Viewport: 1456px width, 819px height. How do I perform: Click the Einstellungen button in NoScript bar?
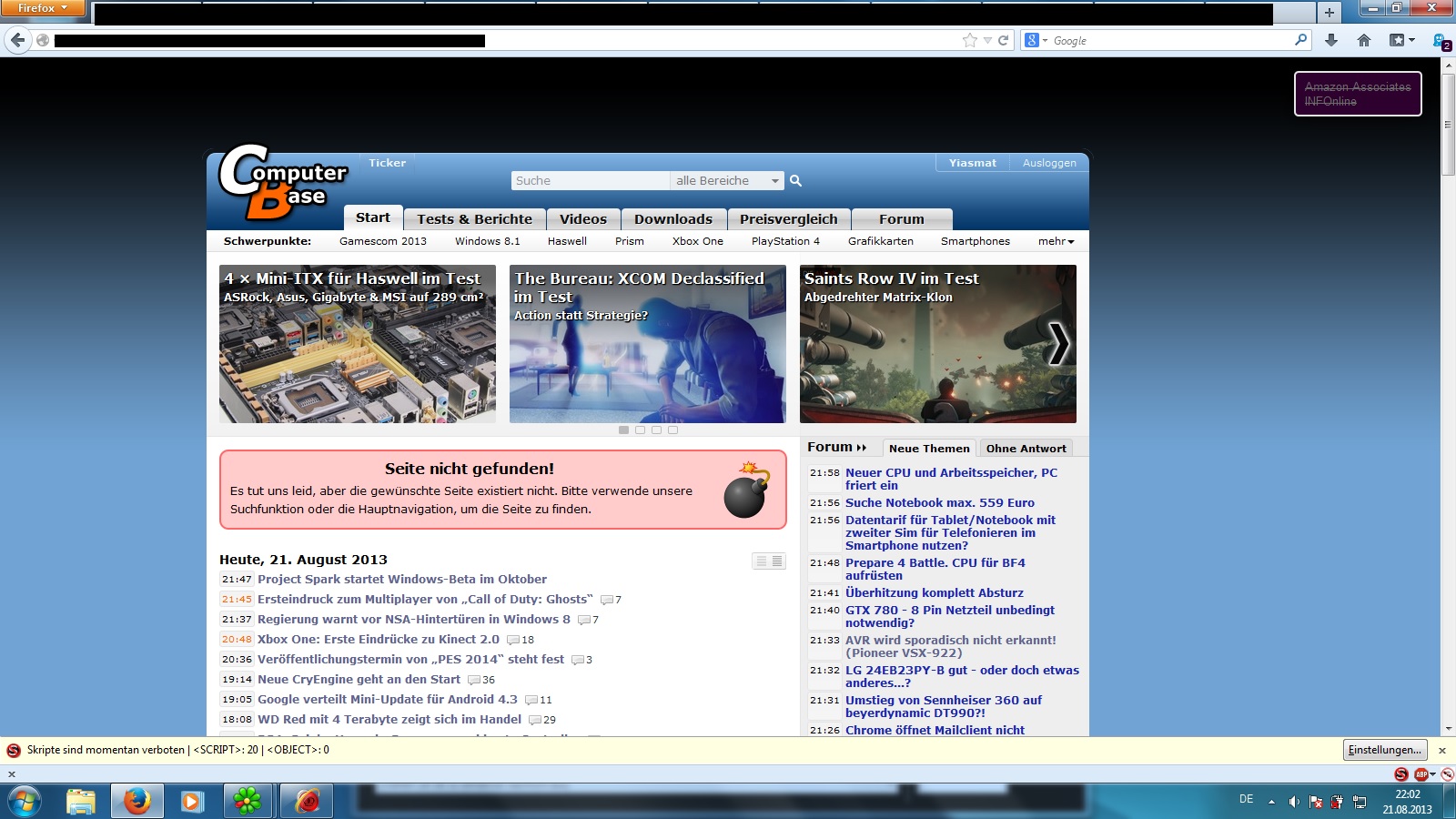click(1385, 750)
